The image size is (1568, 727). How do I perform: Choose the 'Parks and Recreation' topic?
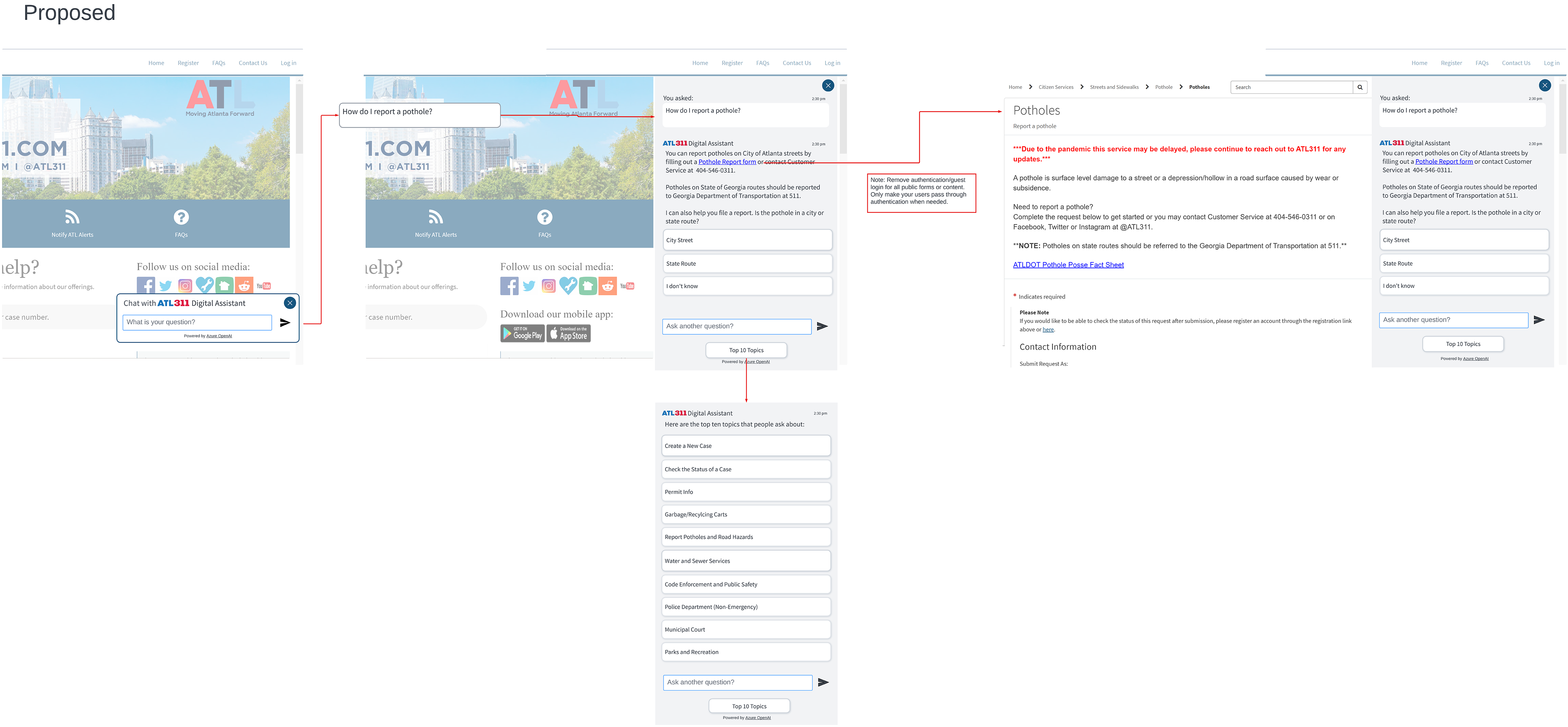pyautogui.click(x=746, y=652)
